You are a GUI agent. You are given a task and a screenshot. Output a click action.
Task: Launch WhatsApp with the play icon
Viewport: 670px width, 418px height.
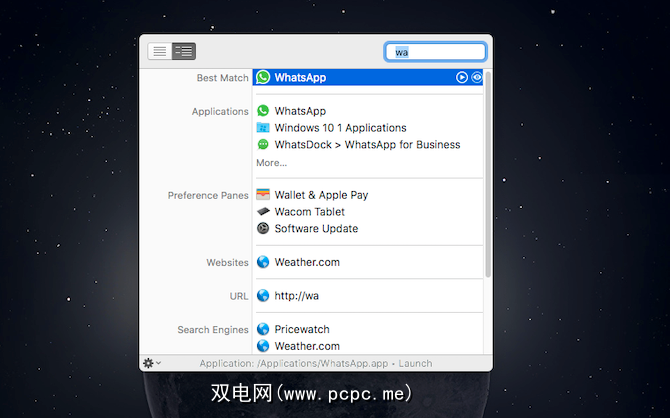tap(461, 77)
